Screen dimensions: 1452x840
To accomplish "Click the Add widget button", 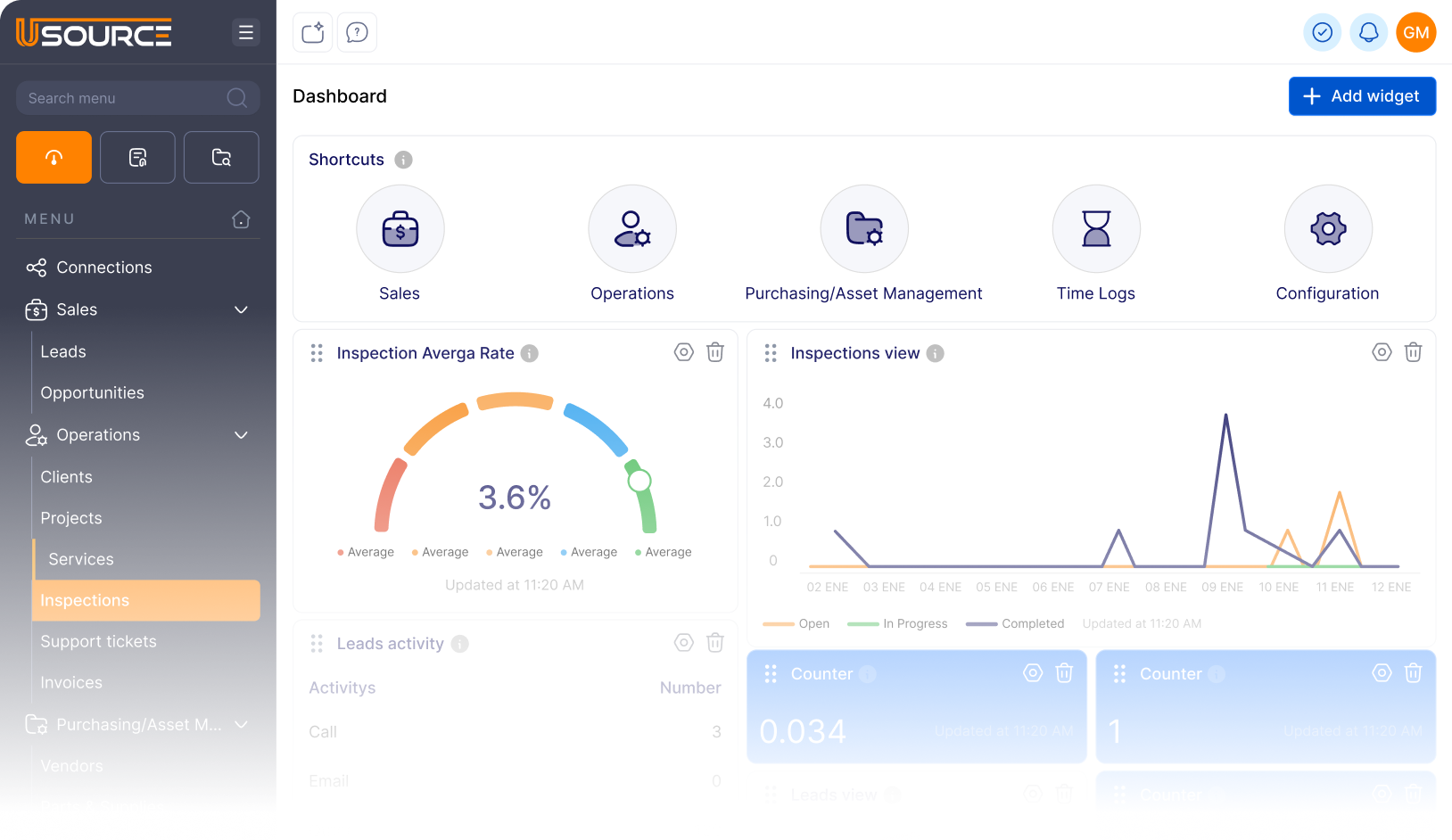I will [x=1362, y=96].
